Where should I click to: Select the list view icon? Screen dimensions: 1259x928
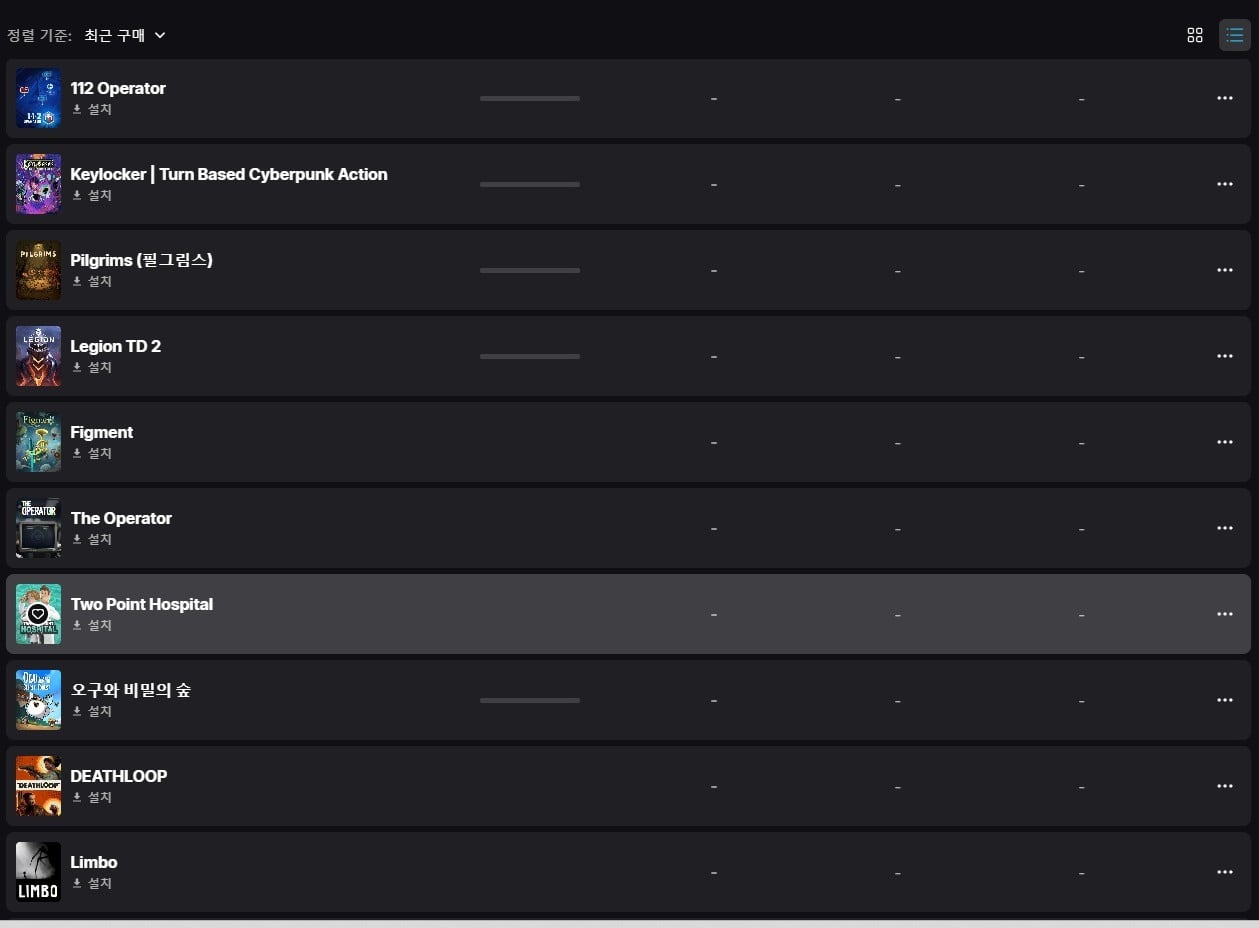(x=1235, y=35)
